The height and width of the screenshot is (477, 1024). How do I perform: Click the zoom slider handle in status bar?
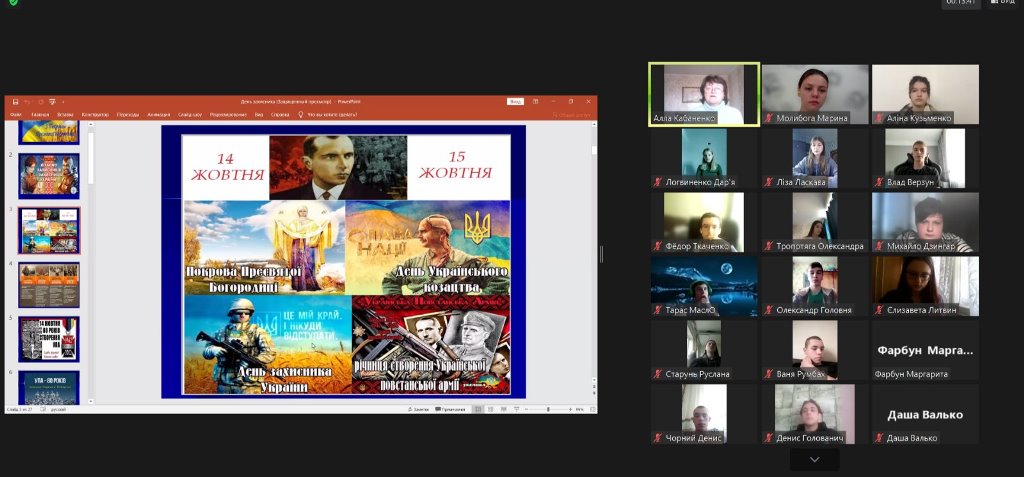click(548, 409)
